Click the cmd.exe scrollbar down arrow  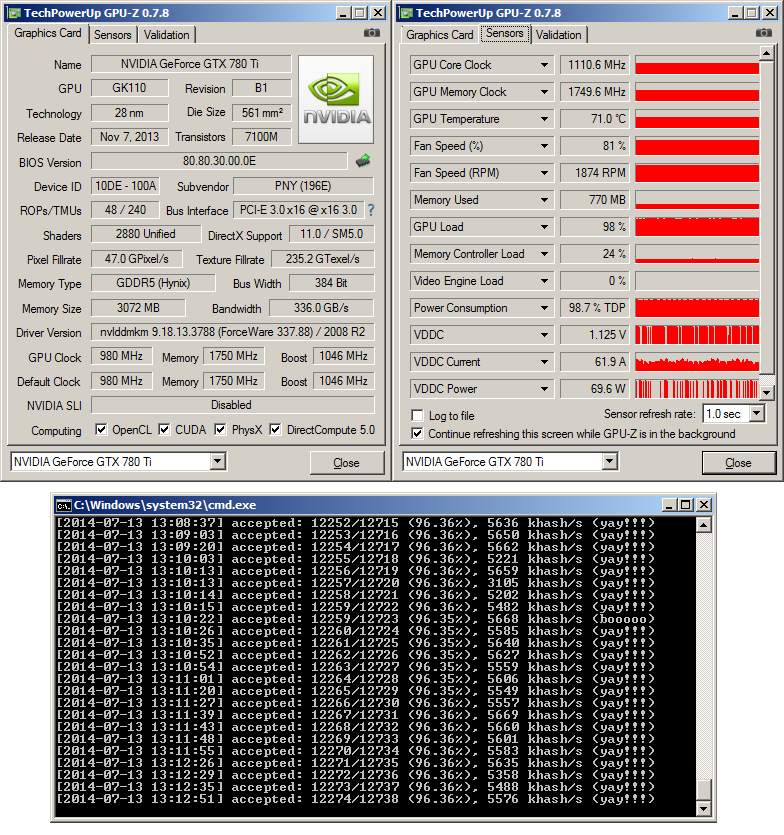point(704,808)
